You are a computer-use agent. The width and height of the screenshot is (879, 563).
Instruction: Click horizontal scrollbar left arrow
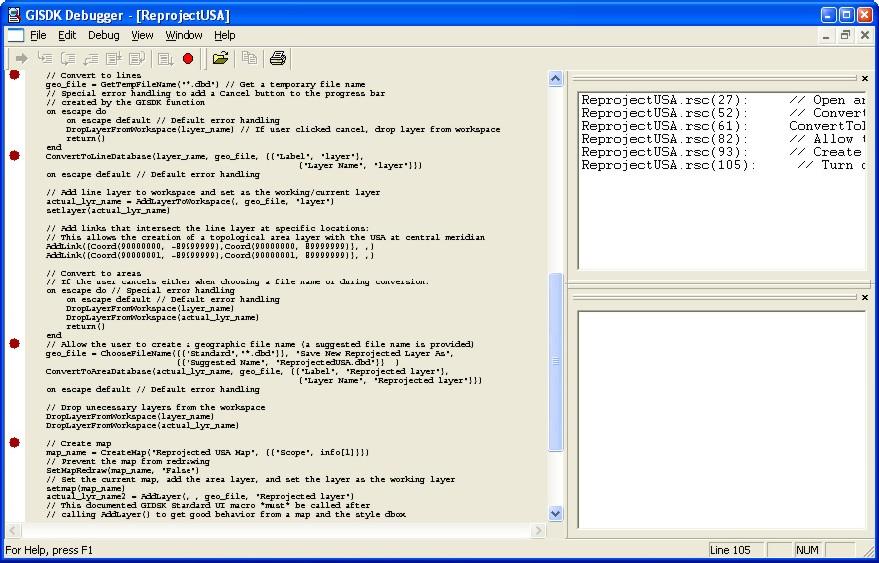[13, 530]
